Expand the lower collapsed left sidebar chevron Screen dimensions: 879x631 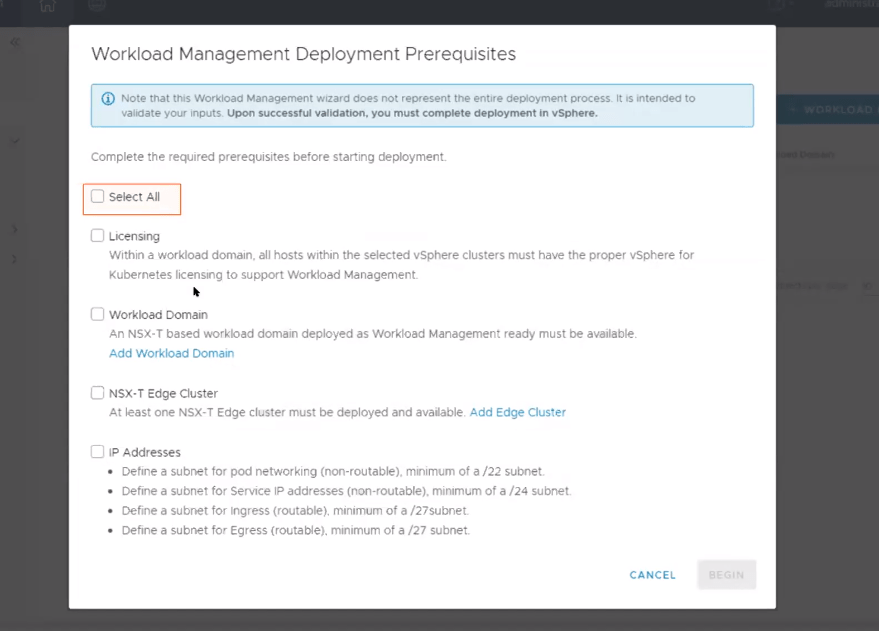(x=15, y=259)
